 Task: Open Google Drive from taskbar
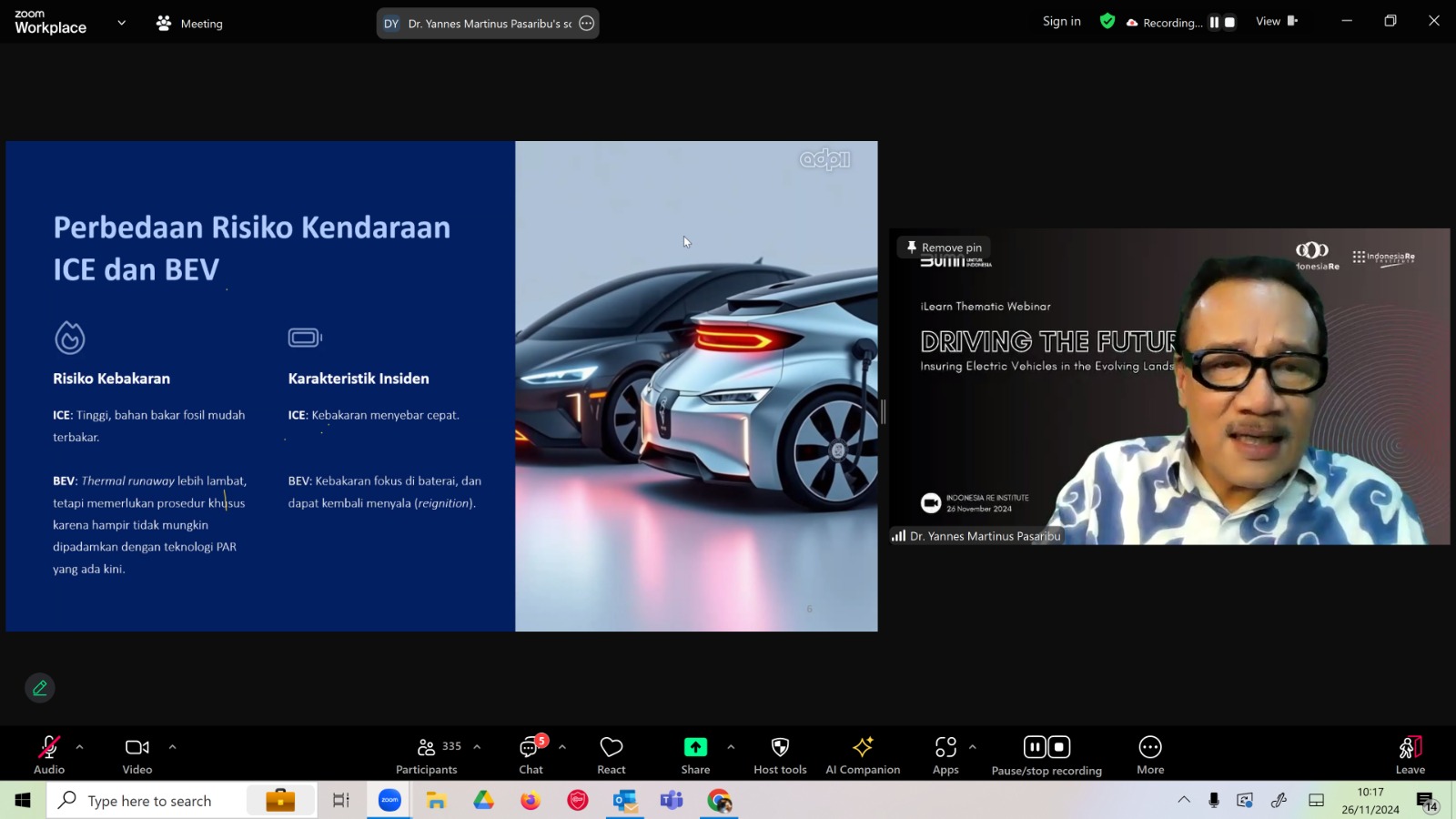coord(483,801)
